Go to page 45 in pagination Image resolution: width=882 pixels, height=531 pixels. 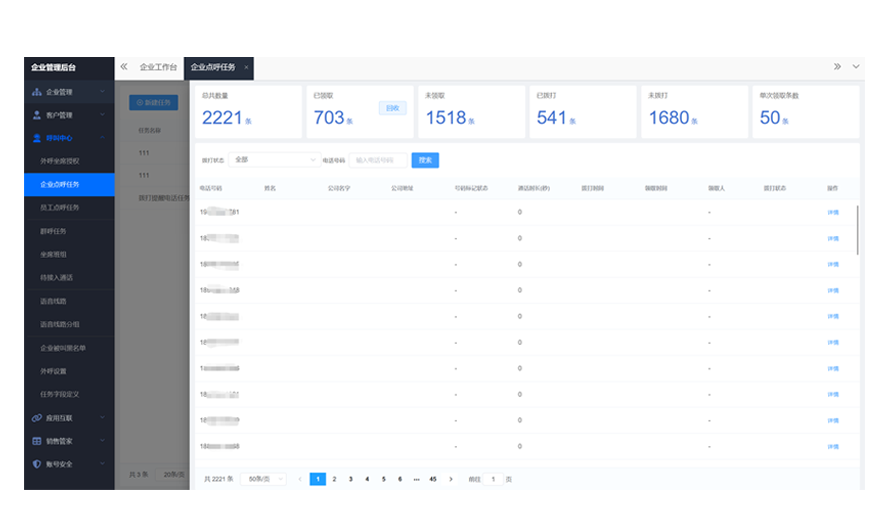point(433,480)
